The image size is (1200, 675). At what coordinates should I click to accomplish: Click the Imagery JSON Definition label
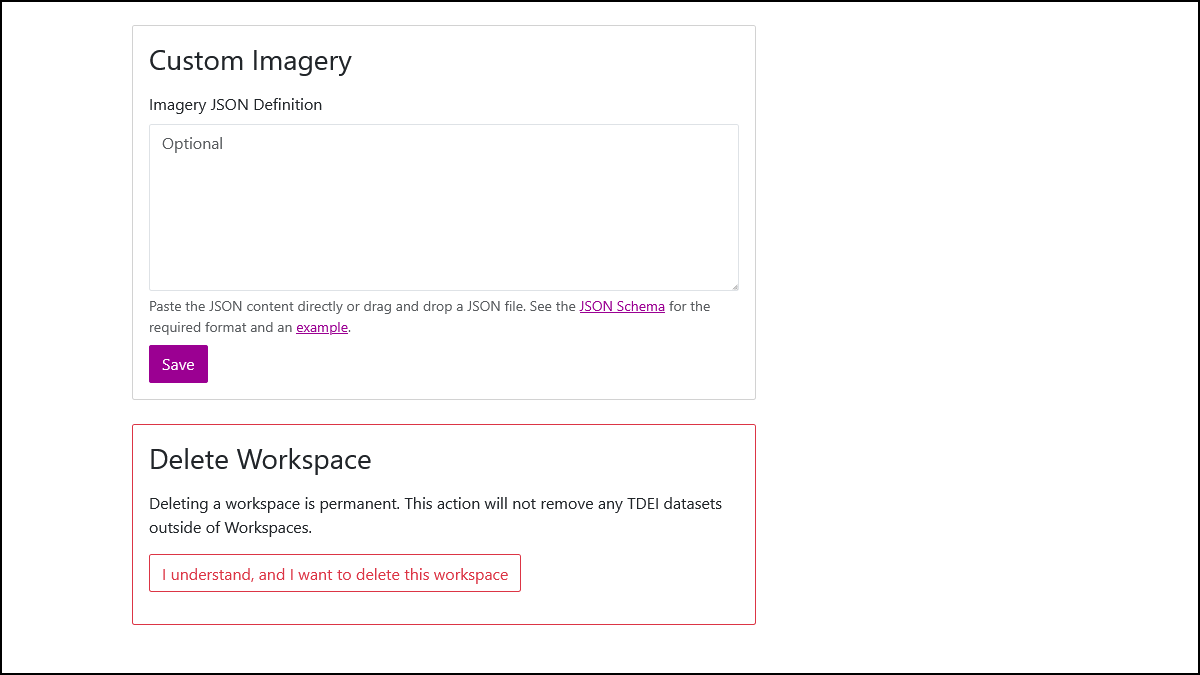click(235, 104)
